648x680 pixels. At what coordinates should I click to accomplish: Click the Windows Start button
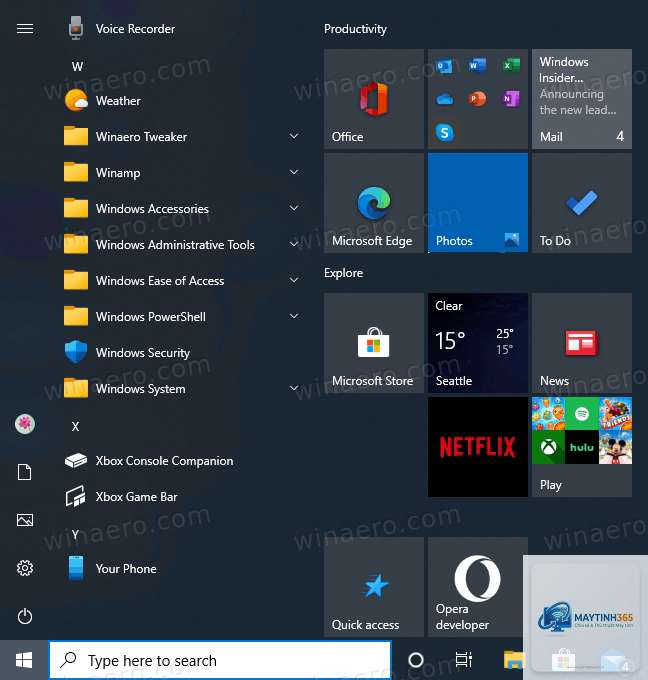[x=24, y=660]
